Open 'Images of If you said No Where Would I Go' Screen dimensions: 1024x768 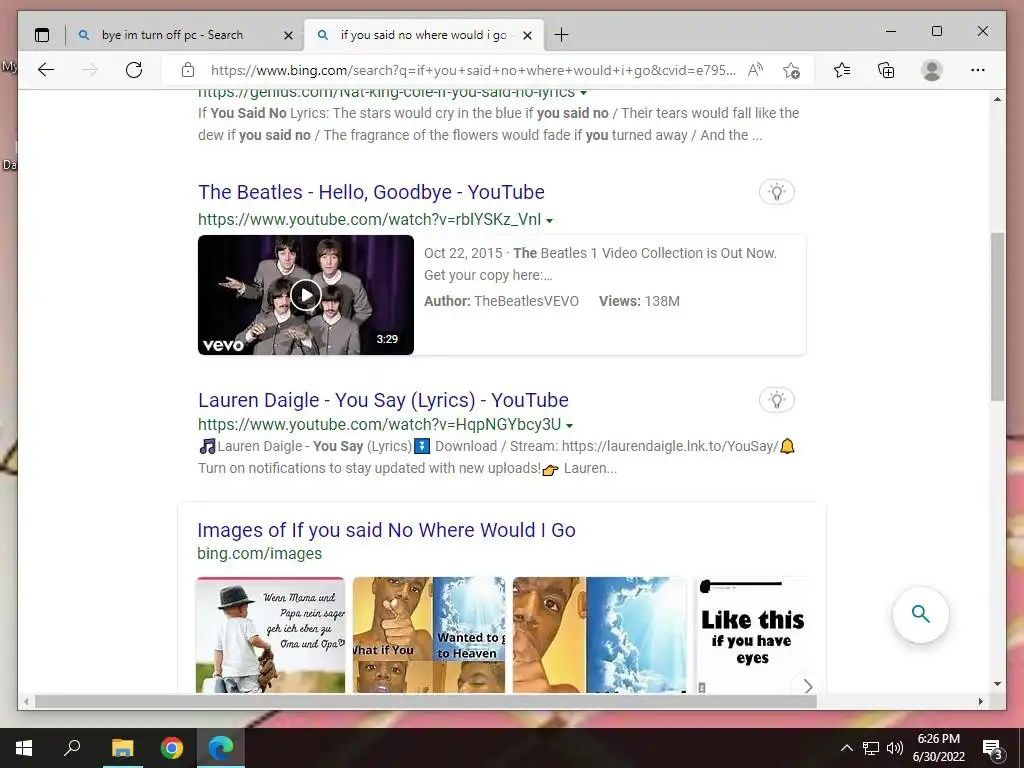(386, 530)
